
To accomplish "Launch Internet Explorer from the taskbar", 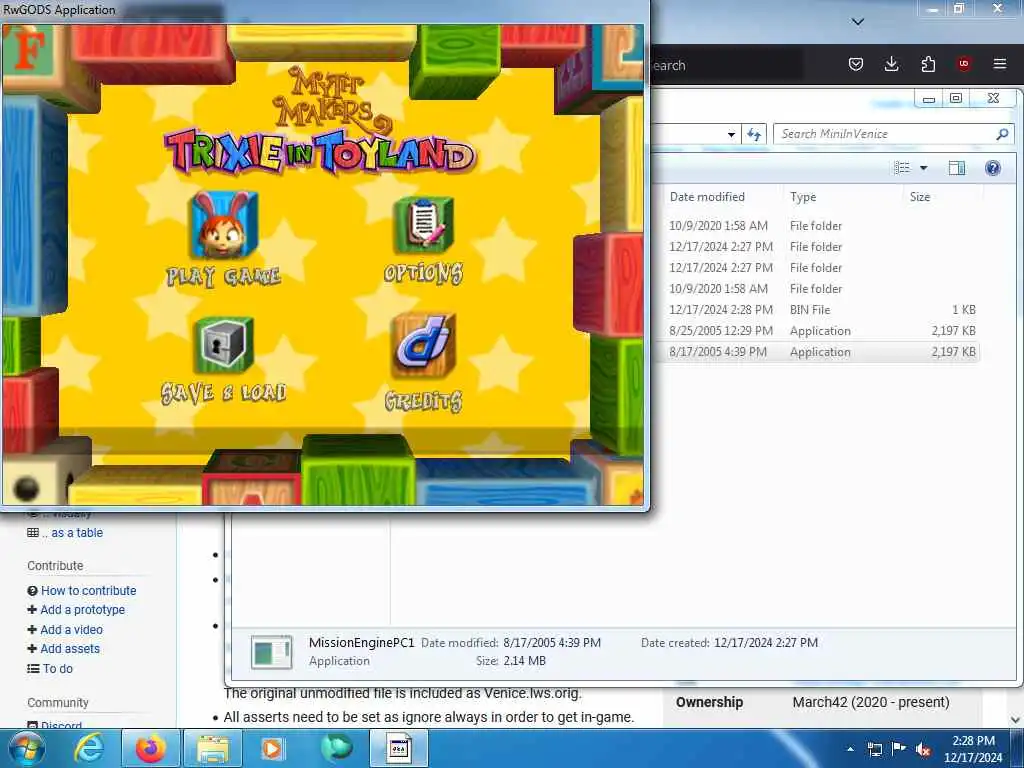I will click(88, 748).
